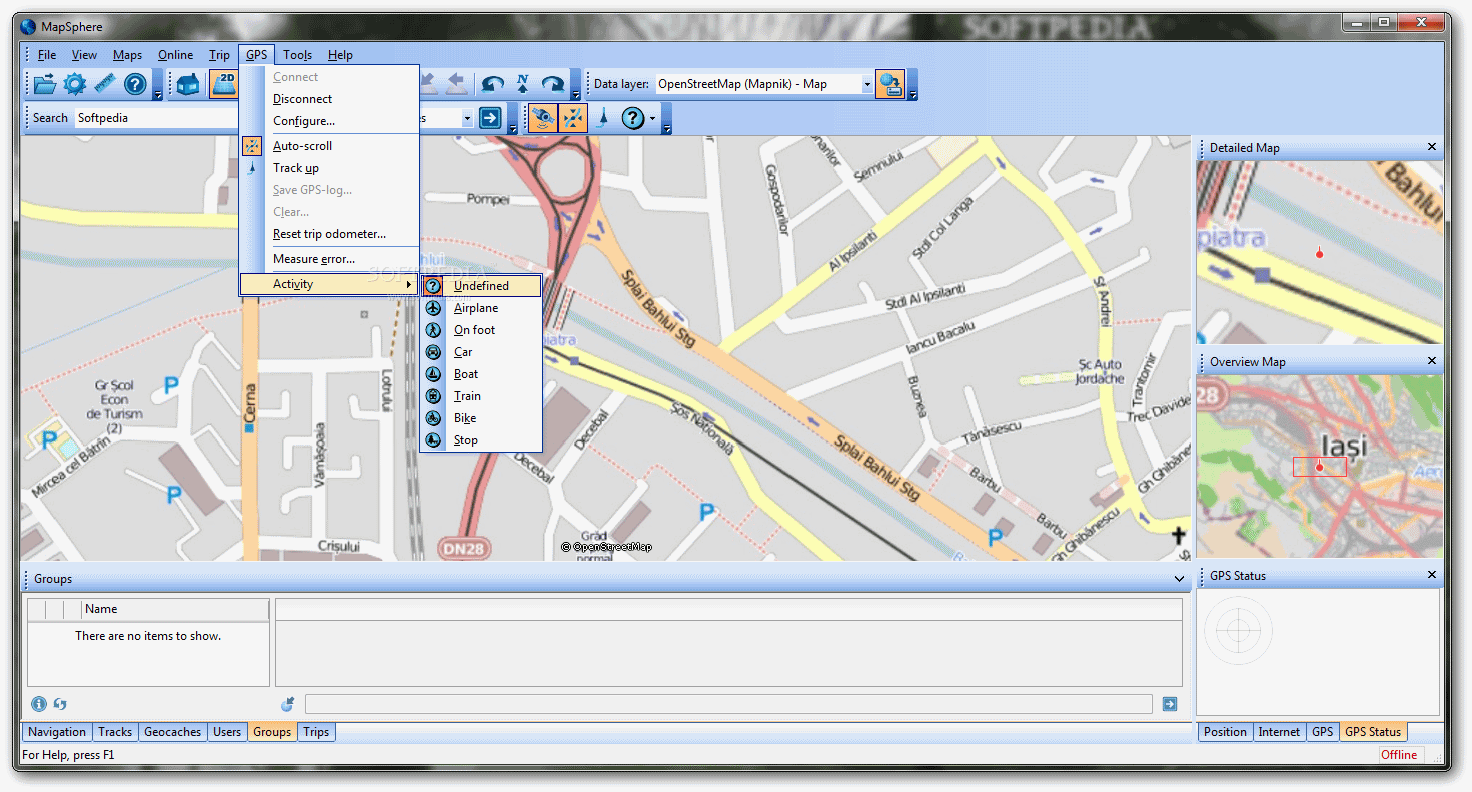1472x792 pixels.
Task: Open the Data layer combo box
Action: tap(765, 84)
